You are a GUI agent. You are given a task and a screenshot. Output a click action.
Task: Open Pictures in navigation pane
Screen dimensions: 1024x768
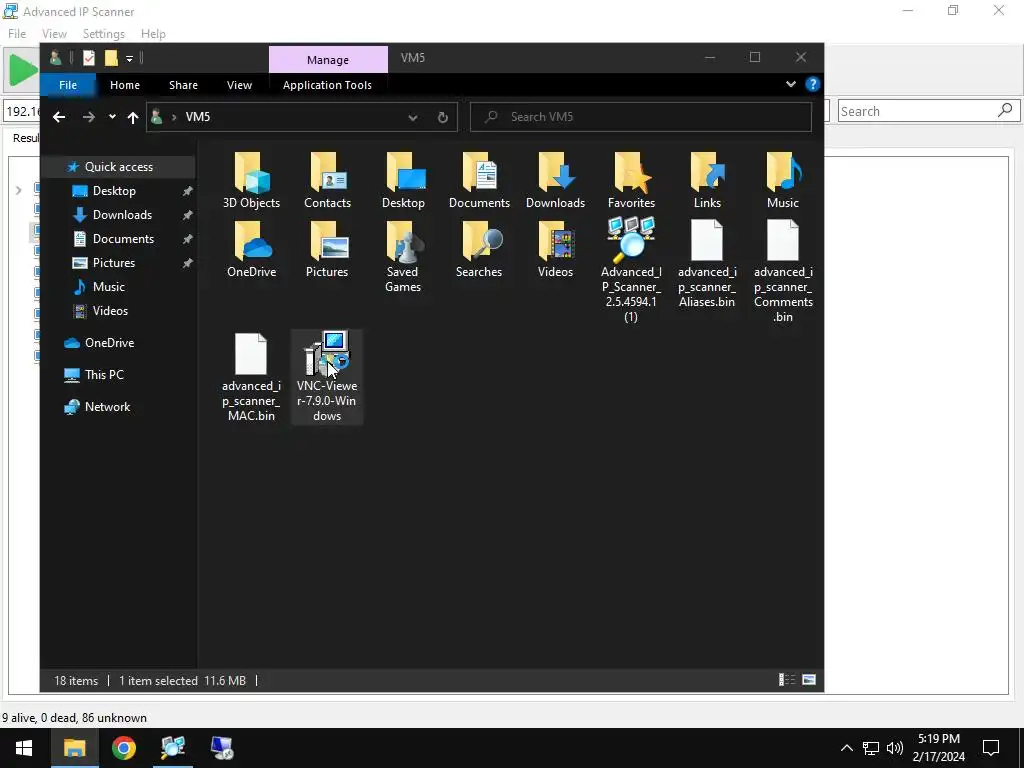(x=114, y=263)
